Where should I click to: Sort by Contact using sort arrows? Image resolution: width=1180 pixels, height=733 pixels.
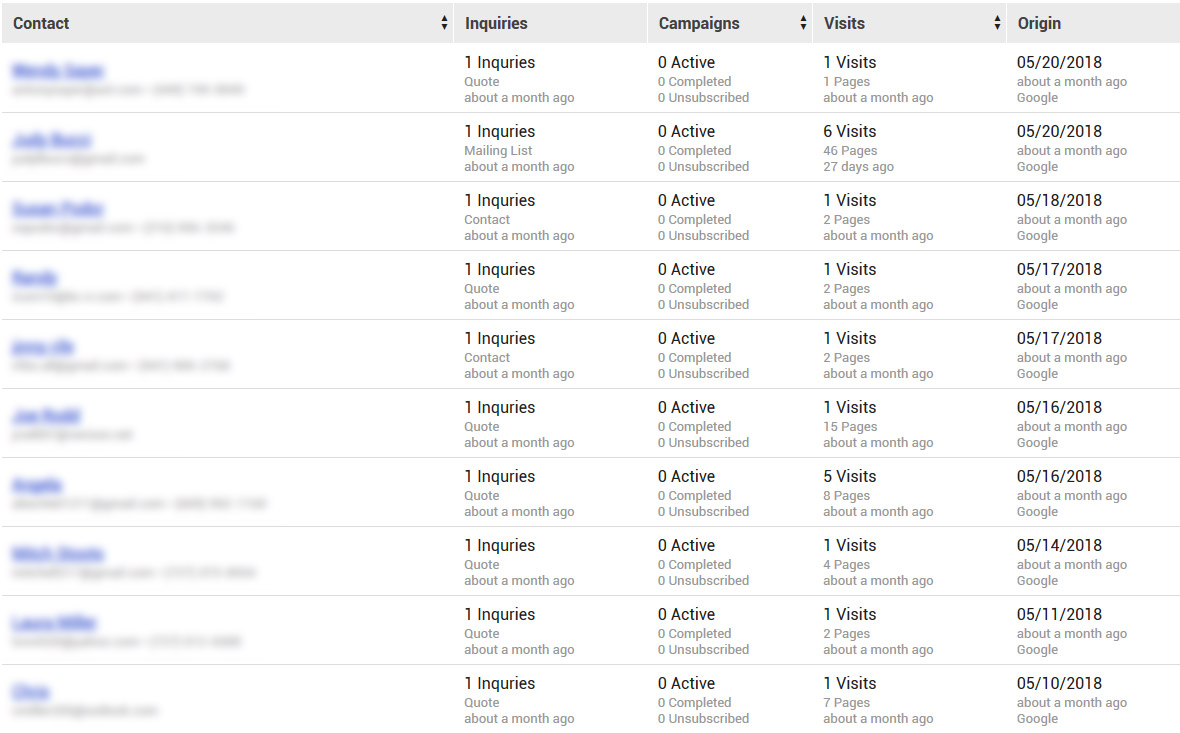coord(444,23)
